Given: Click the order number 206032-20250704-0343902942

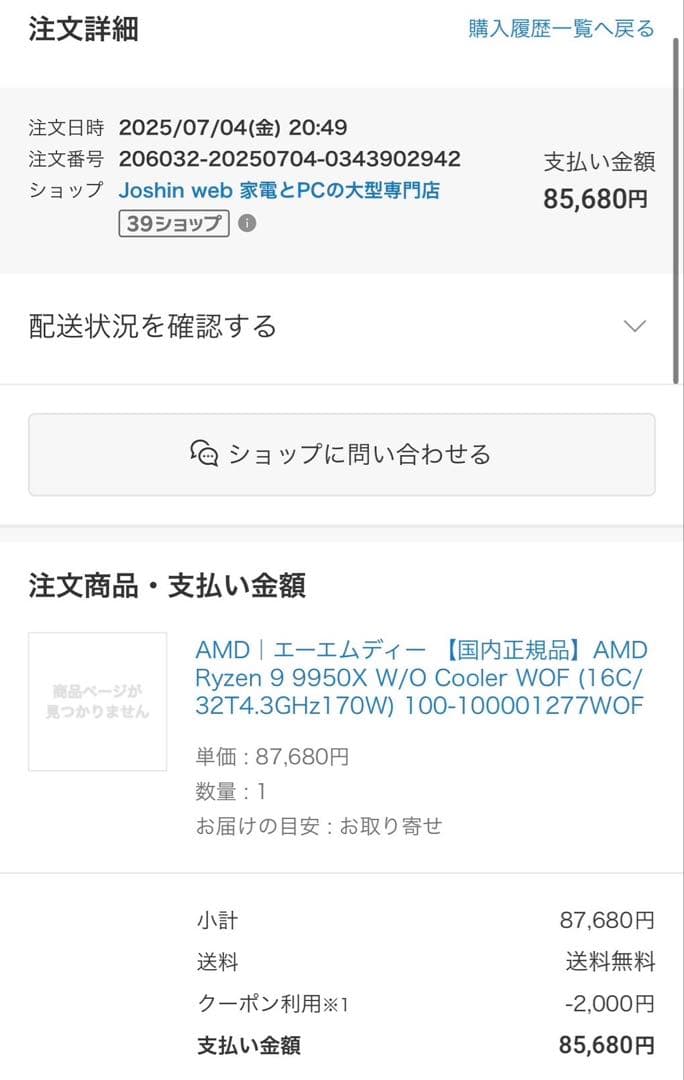Looking at the screenshot, I should pos(289,158).
